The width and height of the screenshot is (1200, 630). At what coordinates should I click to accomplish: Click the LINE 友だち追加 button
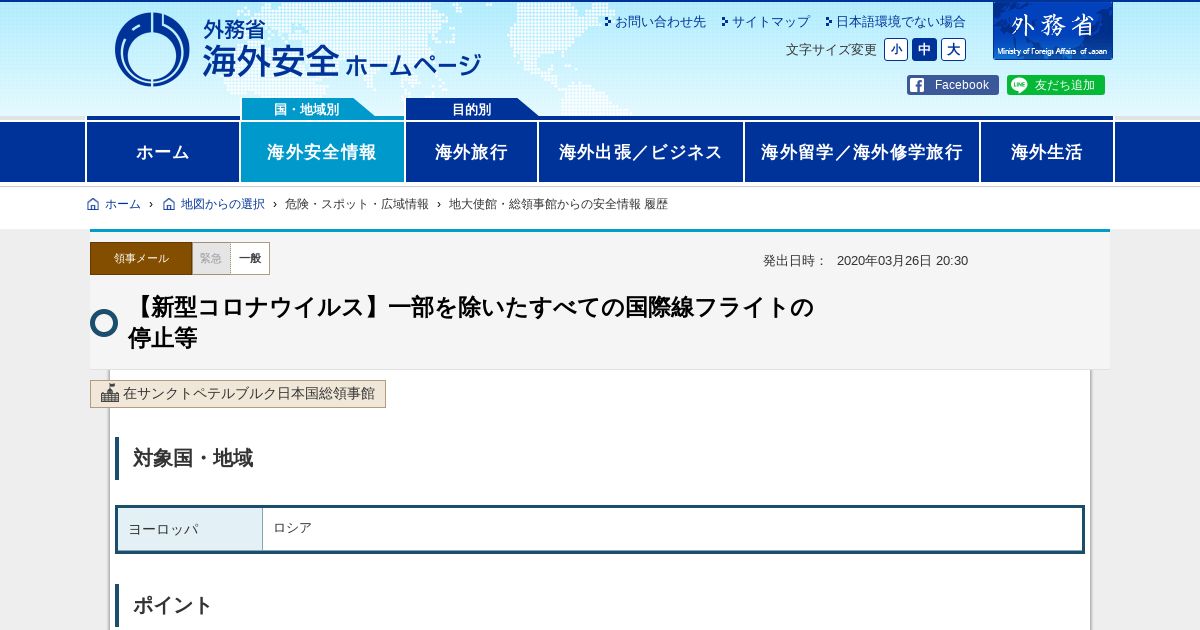pos(1056,85)
